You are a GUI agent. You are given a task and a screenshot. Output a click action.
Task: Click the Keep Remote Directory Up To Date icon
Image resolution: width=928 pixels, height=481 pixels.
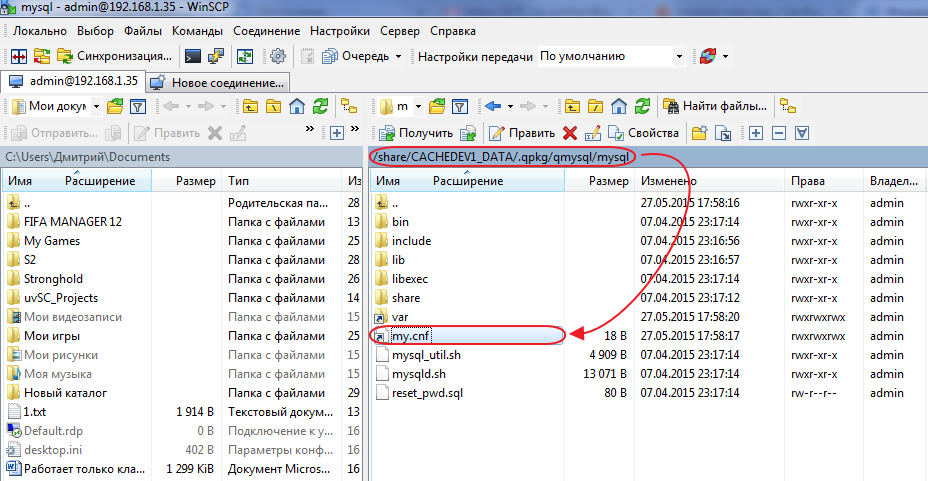[x=42, y=56]
